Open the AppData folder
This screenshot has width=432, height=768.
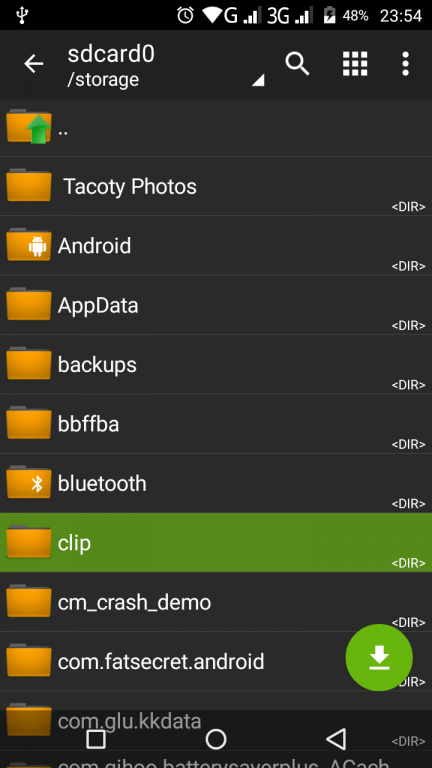(x=216, y=305)
